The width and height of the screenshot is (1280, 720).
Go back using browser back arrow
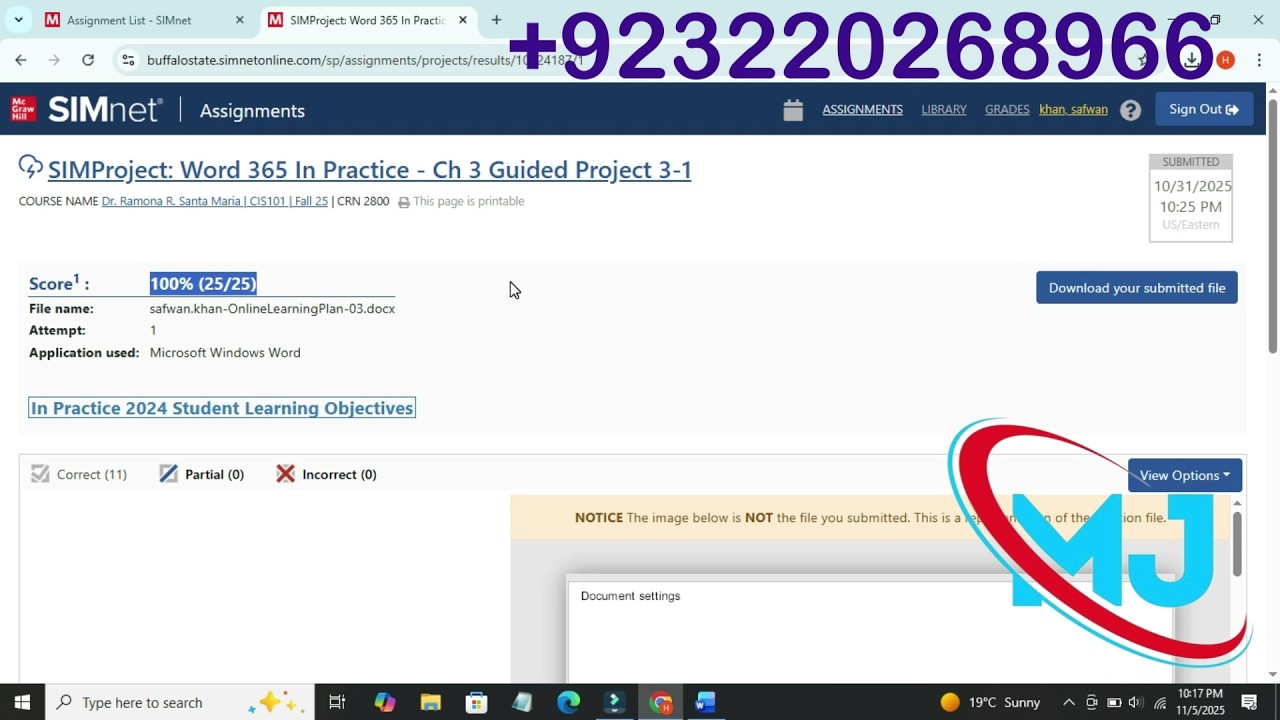tap(21, 60)
